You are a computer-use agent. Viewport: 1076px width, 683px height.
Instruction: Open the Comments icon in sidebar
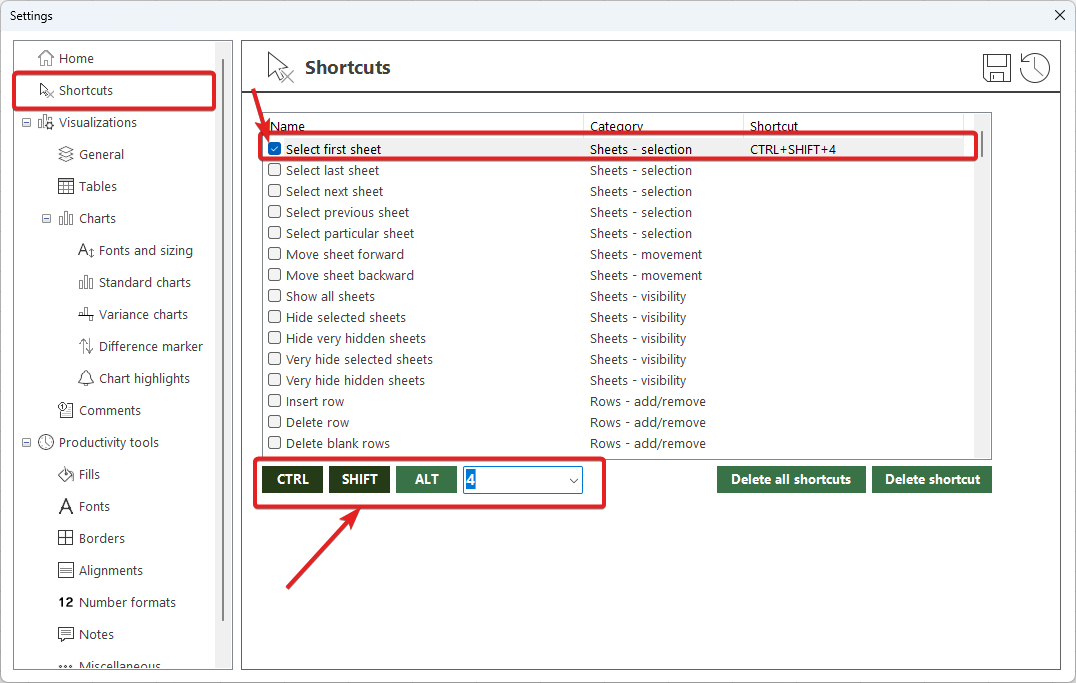pos(66,410)
